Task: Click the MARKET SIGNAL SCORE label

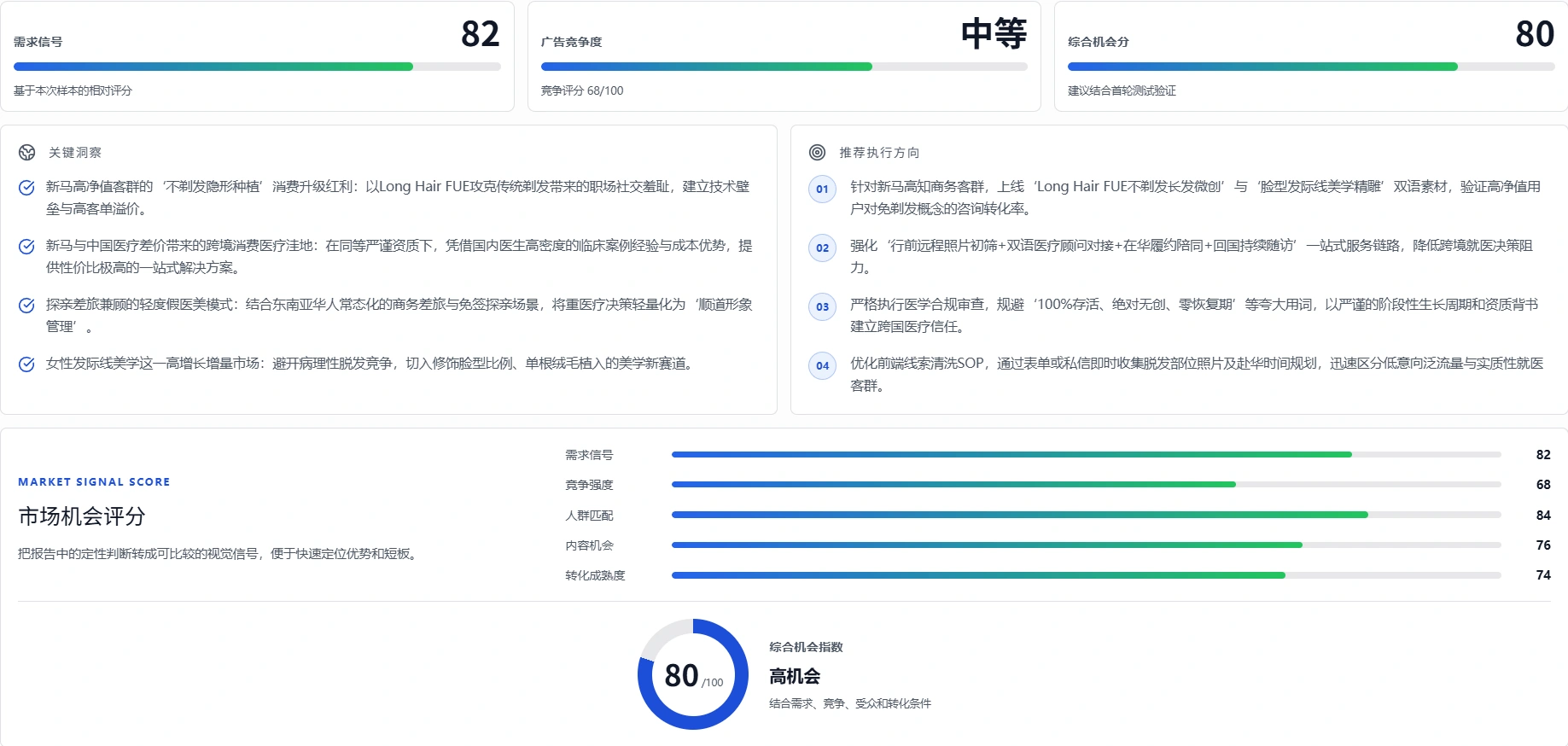Action: coord(94,482)
